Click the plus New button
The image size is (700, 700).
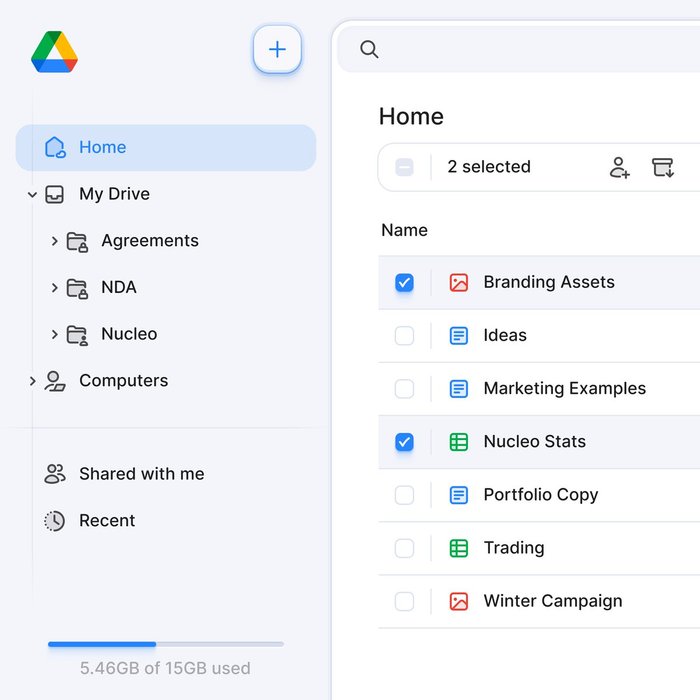[x=277, y=49]
